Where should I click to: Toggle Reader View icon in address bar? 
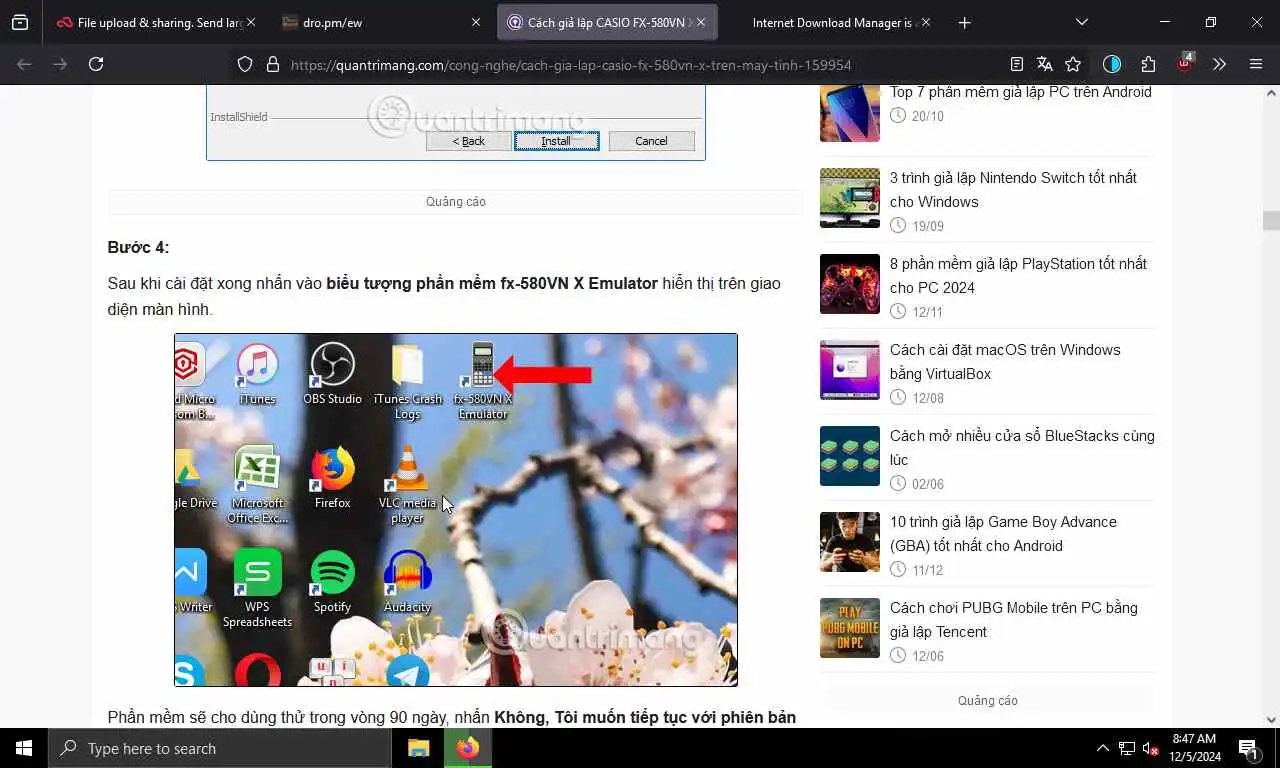(x=1017, y=64)
